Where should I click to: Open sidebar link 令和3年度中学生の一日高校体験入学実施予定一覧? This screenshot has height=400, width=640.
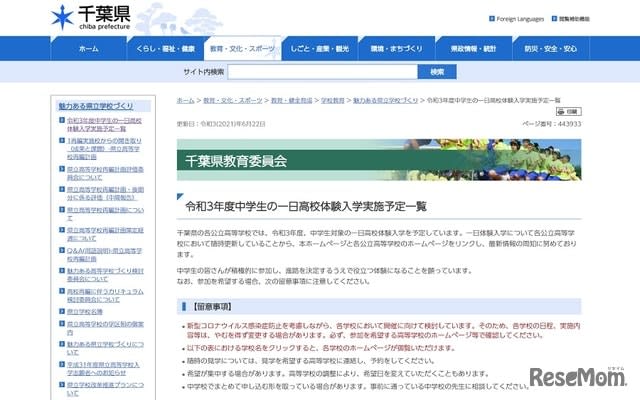(104, 124)
